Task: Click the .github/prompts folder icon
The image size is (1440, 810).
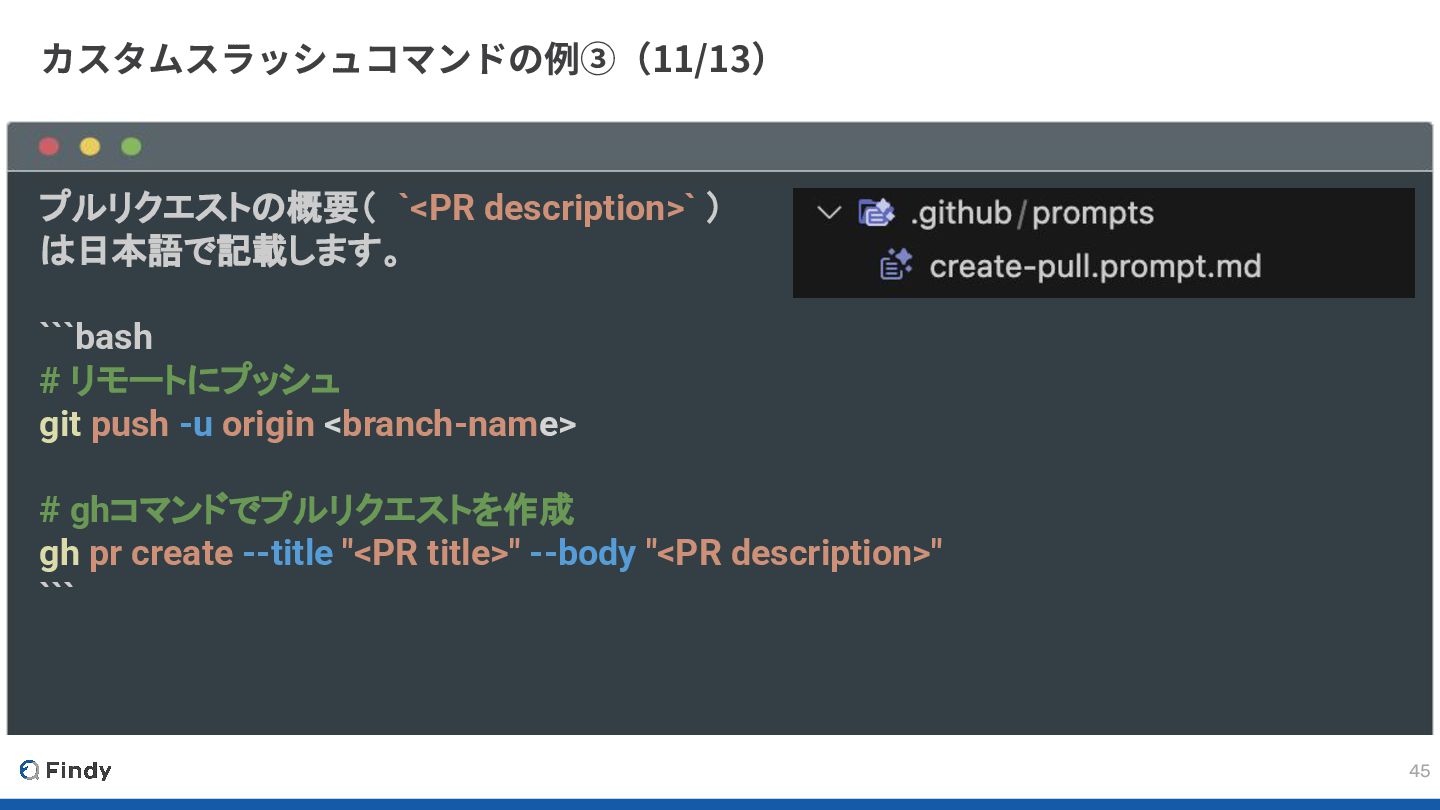Action: coord(876,213)
